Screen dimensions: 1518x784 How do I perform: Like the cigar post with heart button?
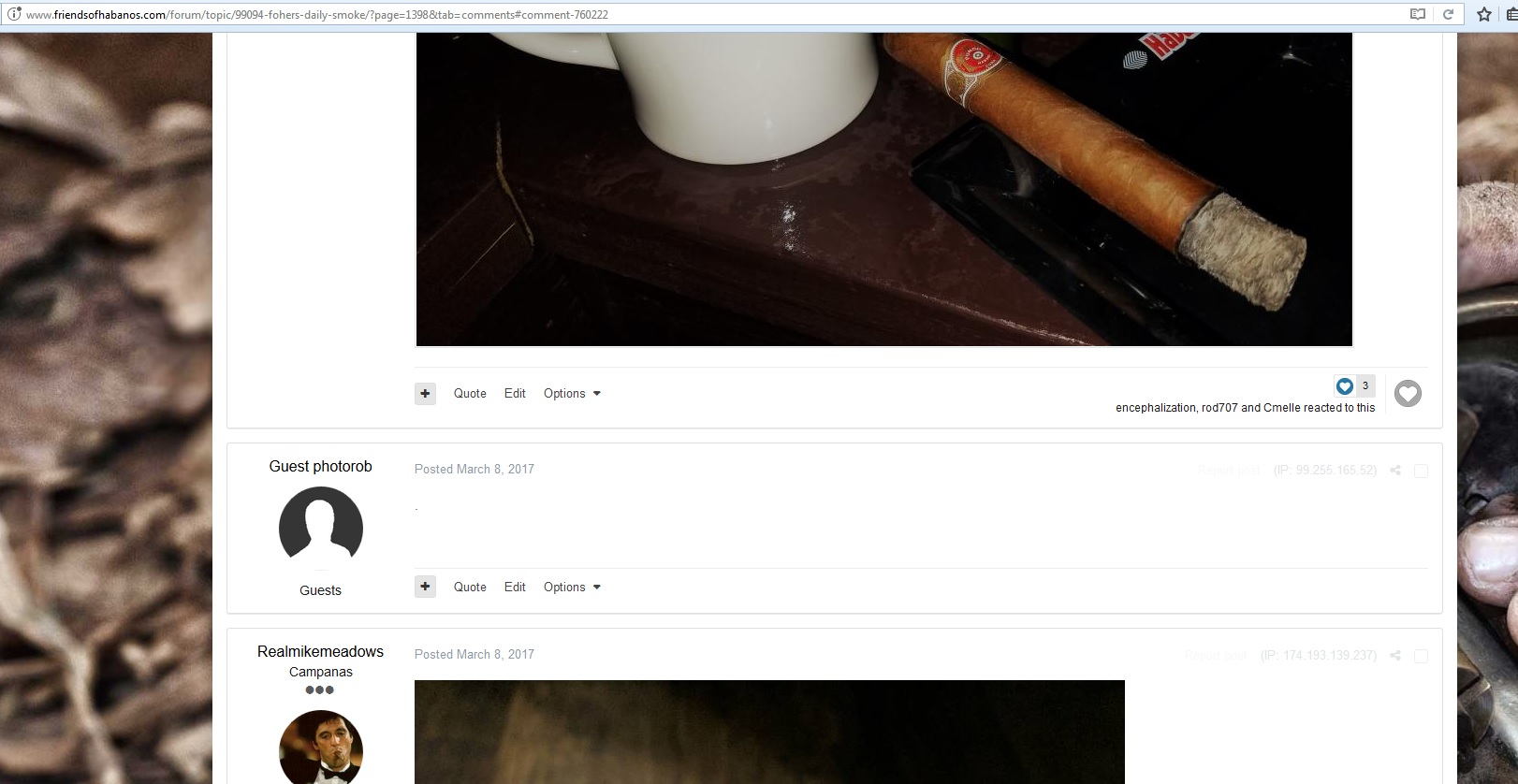[1408, 394]
